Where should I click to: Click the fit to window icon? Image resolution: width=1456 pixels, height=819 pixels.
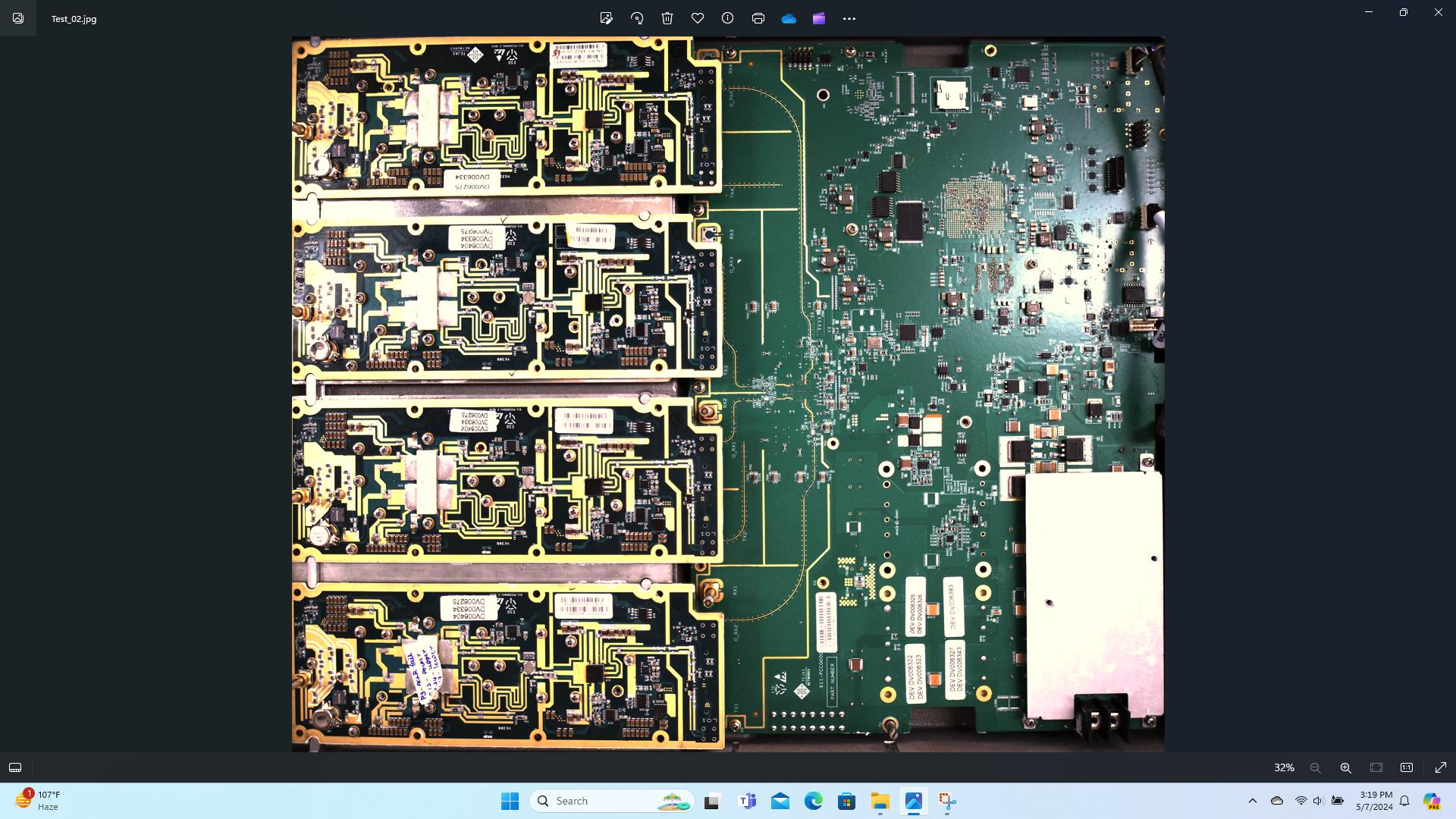click(x=1376, y=767)
